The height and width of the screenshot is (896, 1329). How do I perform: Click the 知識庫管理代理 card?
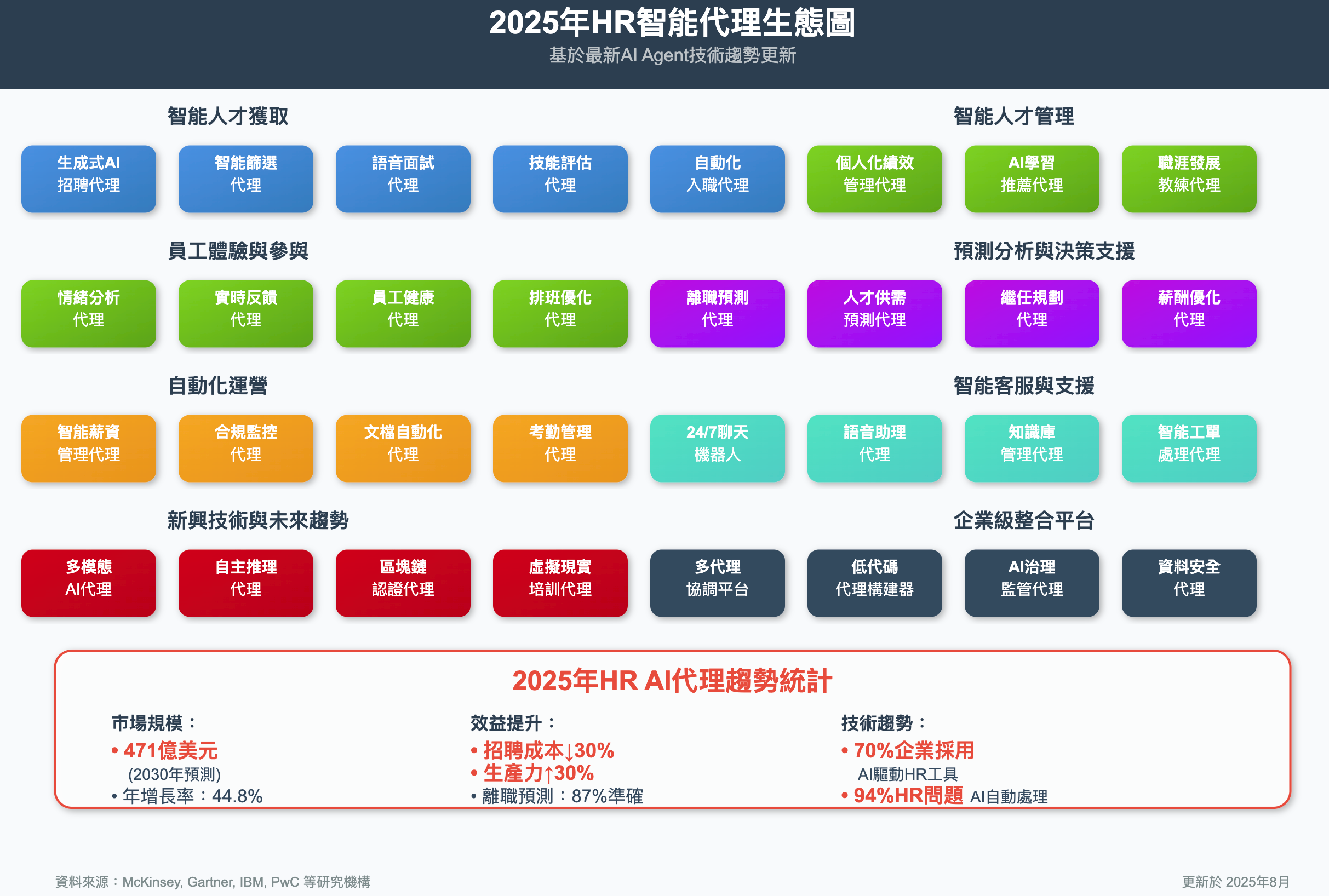[x=1032, y=449]
